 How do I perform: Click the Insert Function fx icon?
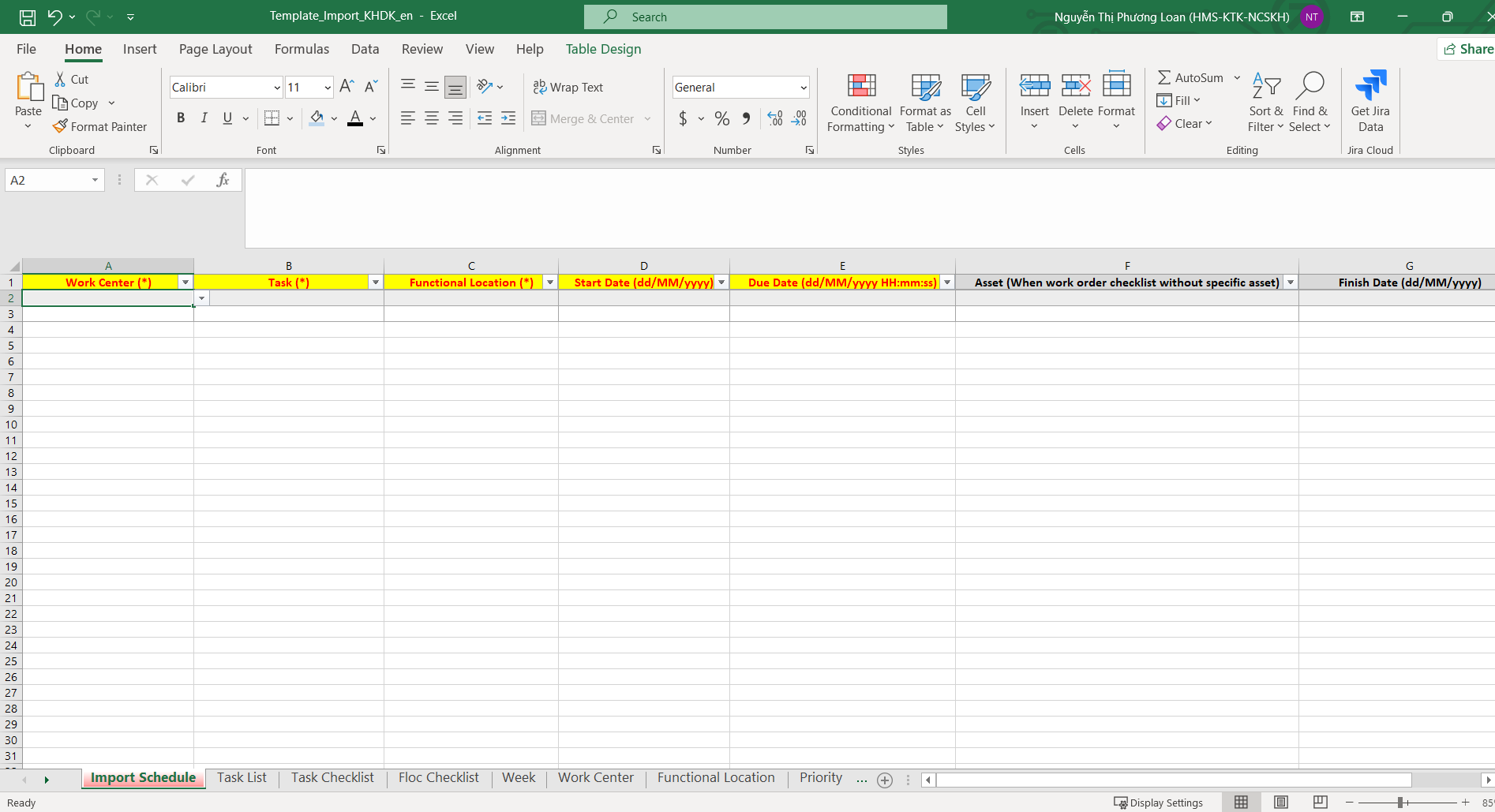coord(223,180)
